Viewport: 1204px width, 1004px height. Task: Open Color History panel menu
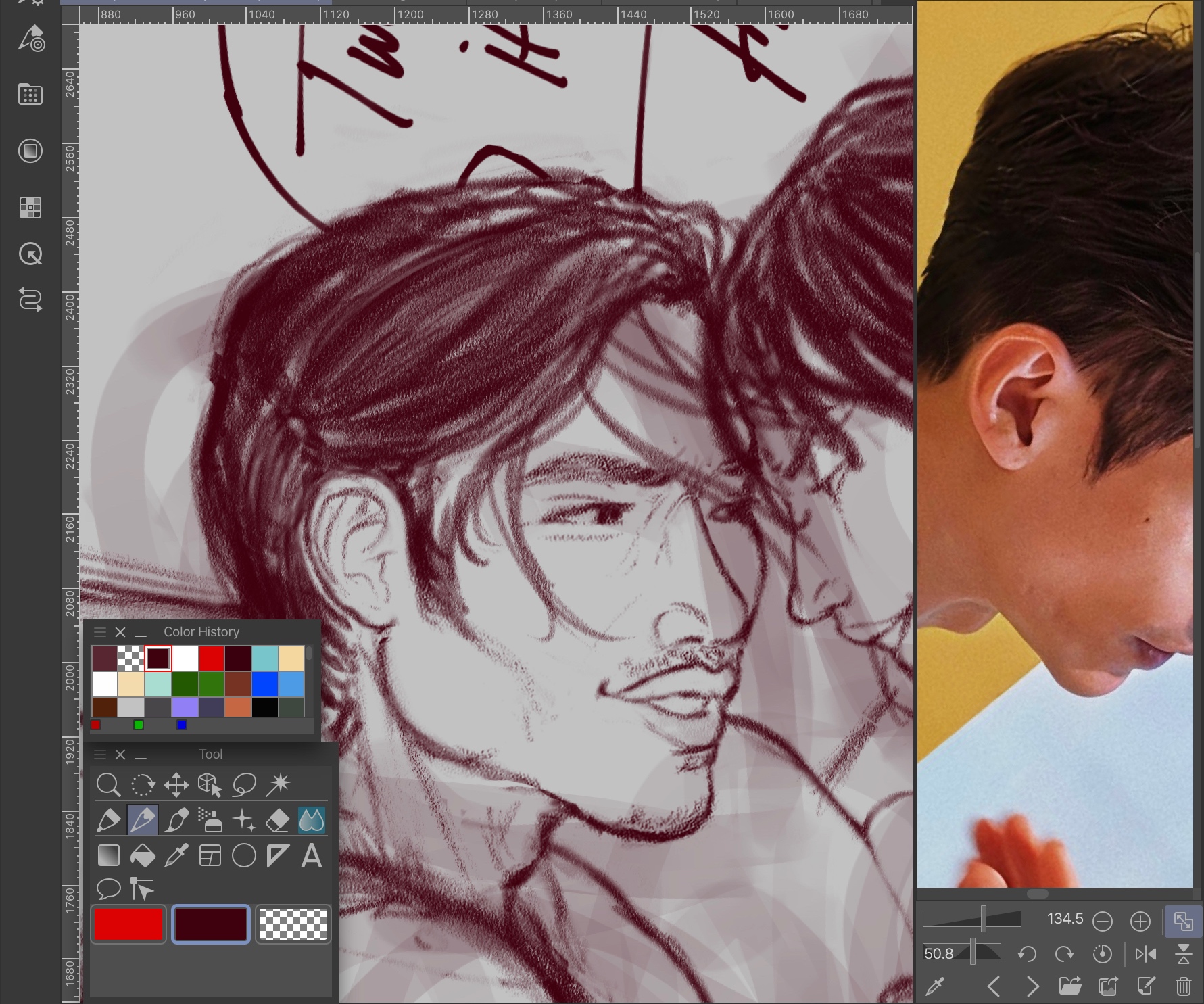[x=100, y=632]
